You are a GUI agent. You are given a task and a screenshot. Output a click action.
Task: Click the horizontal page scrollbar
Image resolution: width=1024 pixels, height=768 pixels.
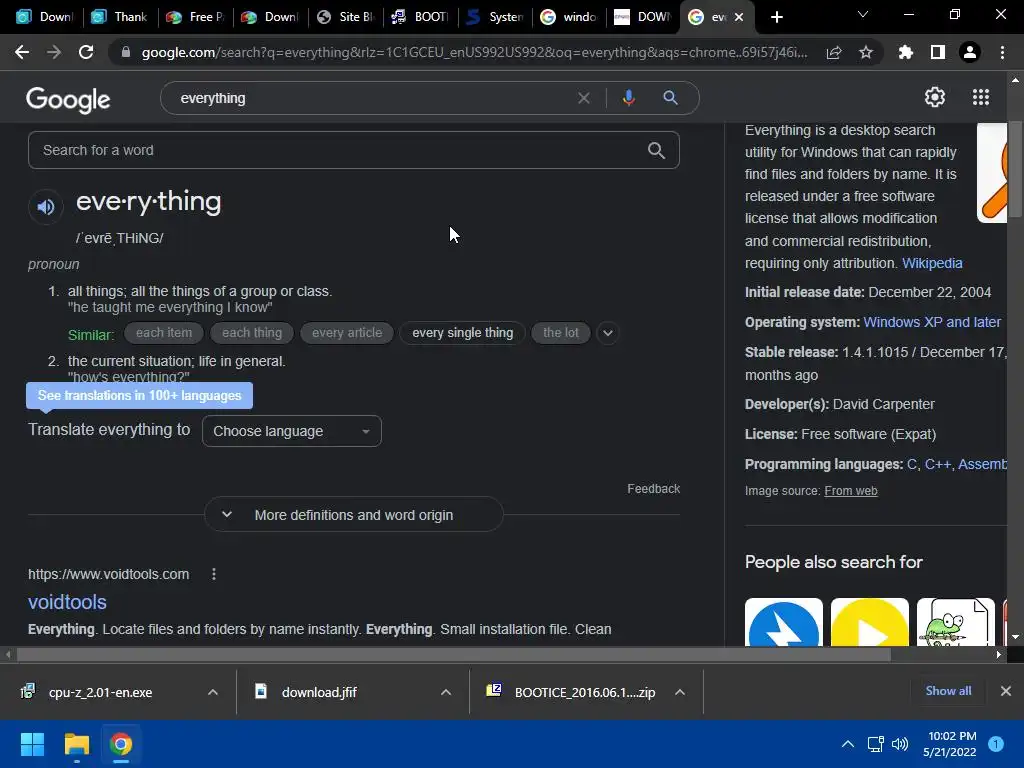point(453,654)
